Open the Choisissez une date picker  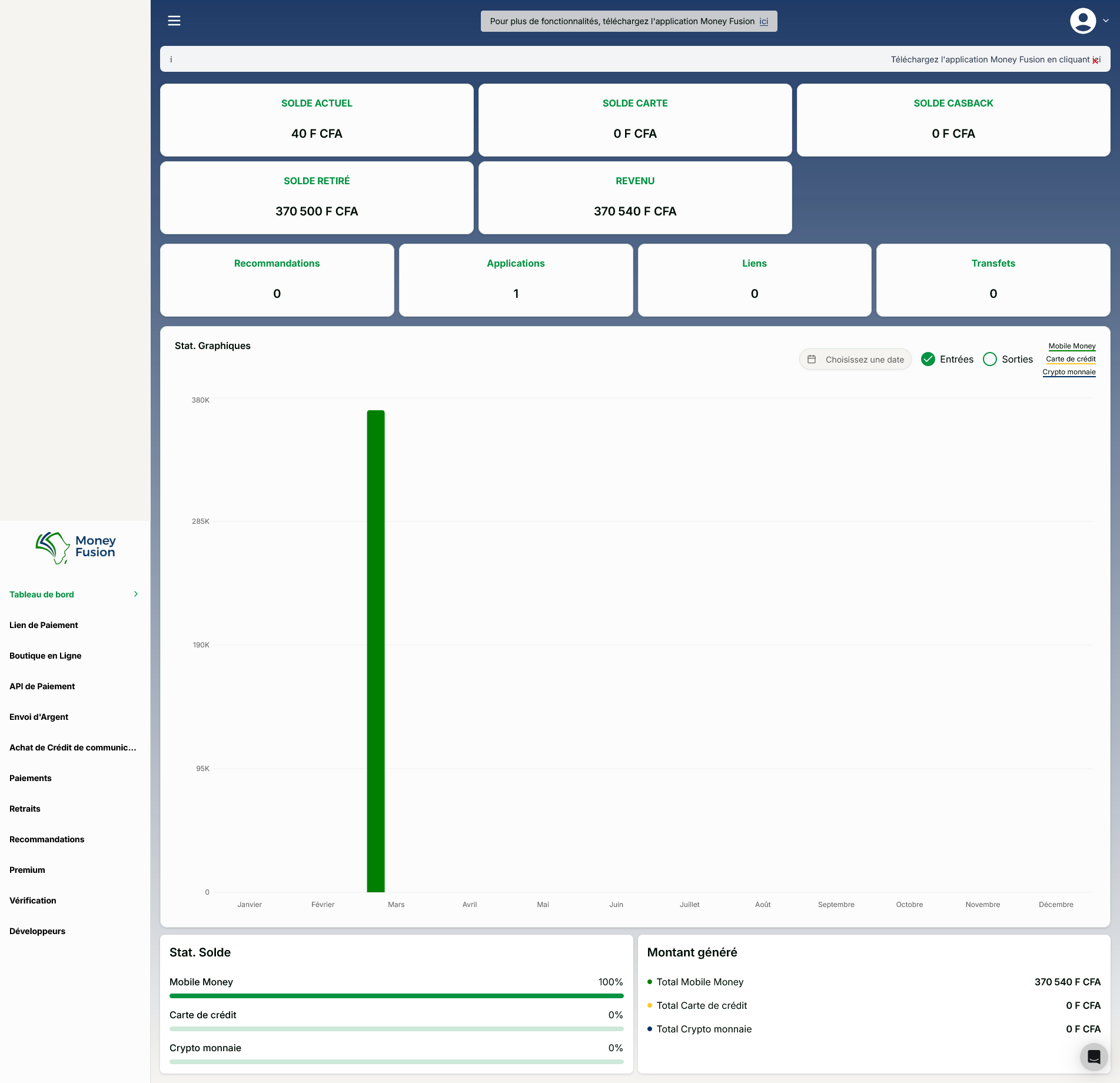point(864,360)
